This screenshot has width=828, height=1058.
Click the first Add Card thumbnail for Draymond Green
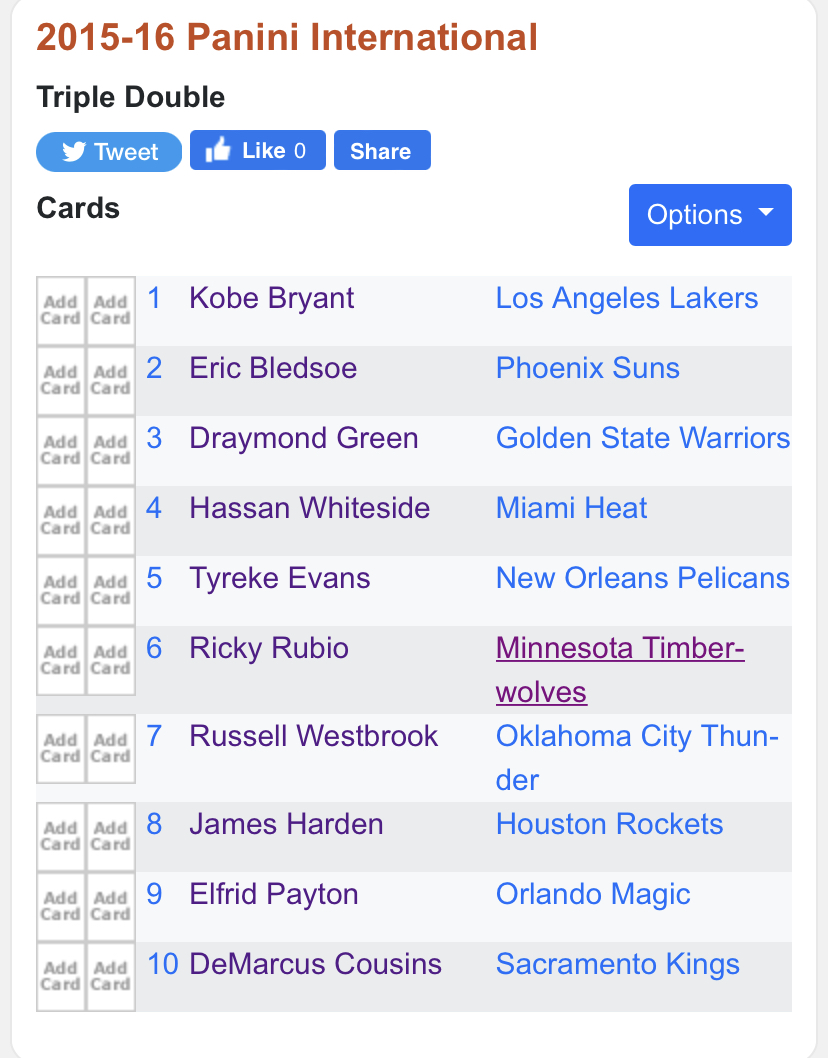[61, 451]
